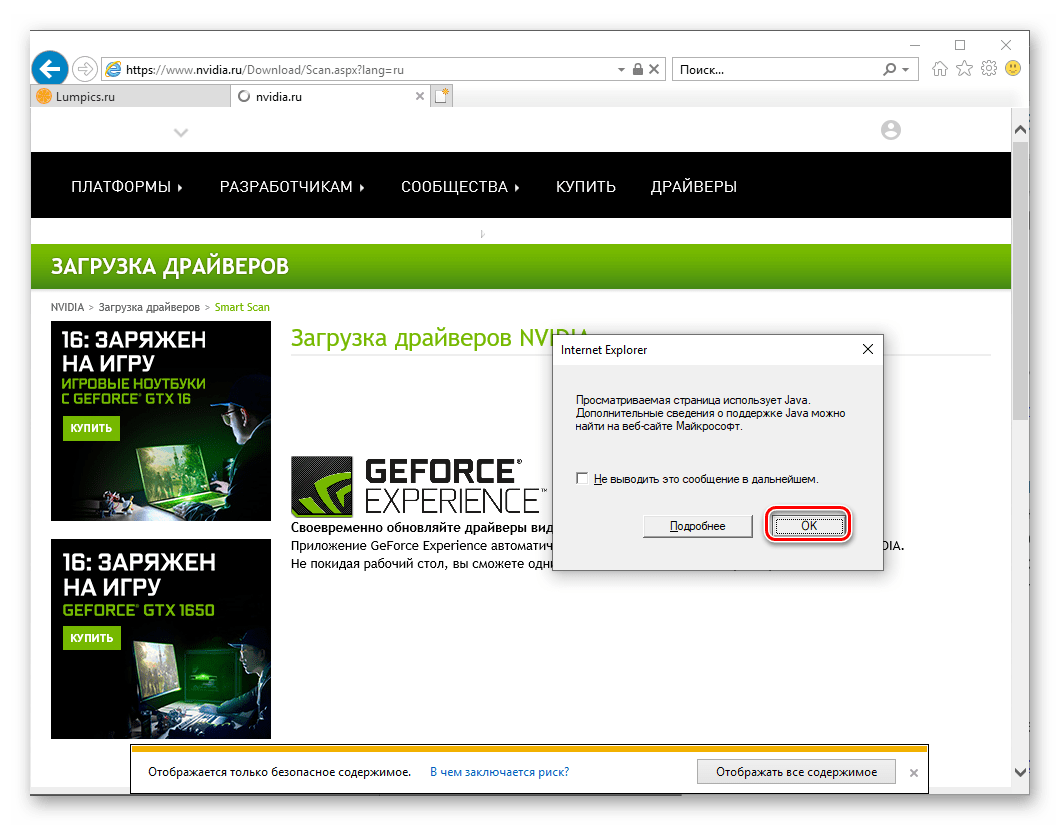Open the search provider dropdown arrow
The width and height of the screenshot is (1060, 826).
(906, 69)
